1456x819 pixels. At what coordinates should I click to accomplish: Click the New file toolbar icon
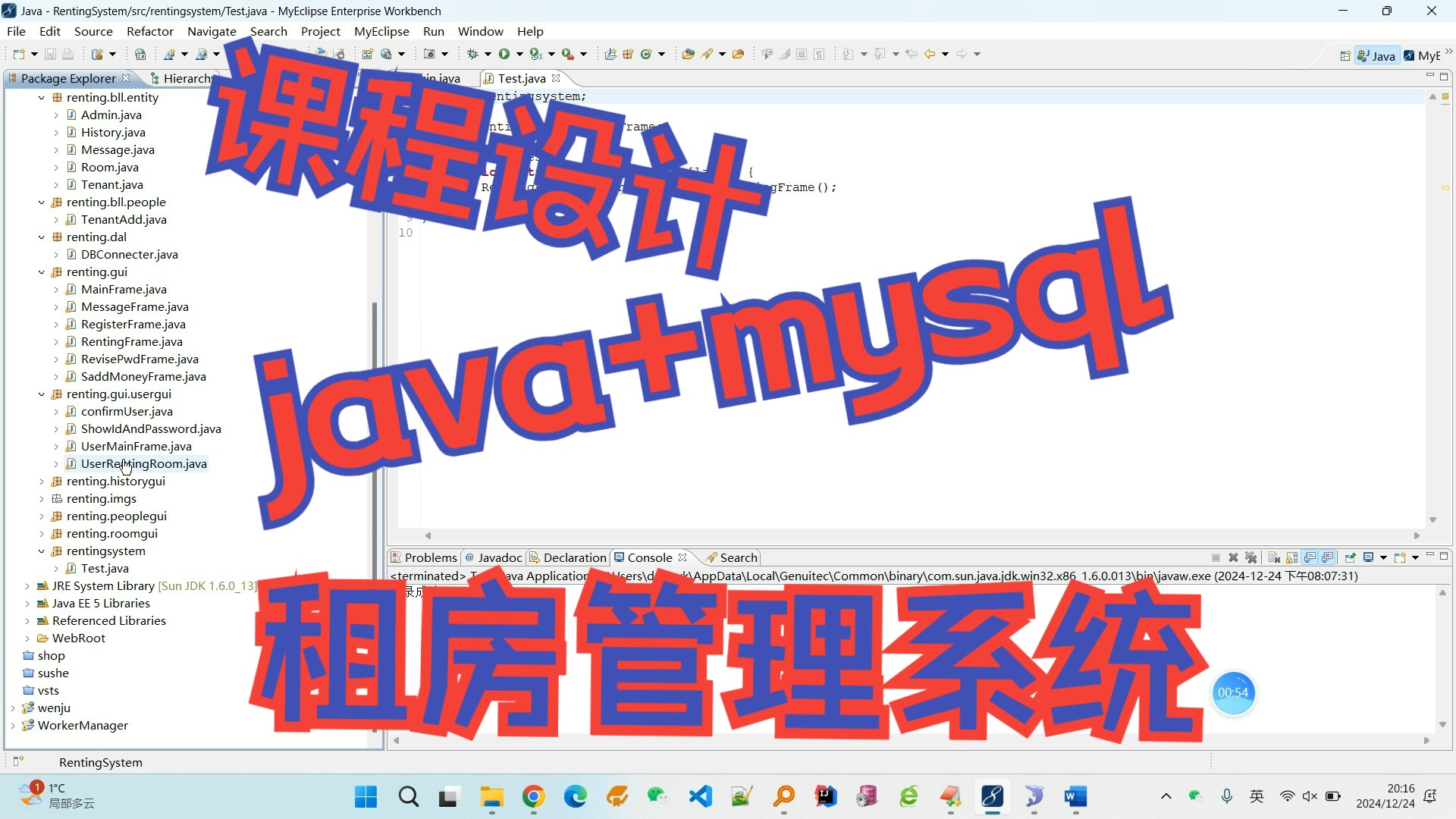click(x=20, y=54)
